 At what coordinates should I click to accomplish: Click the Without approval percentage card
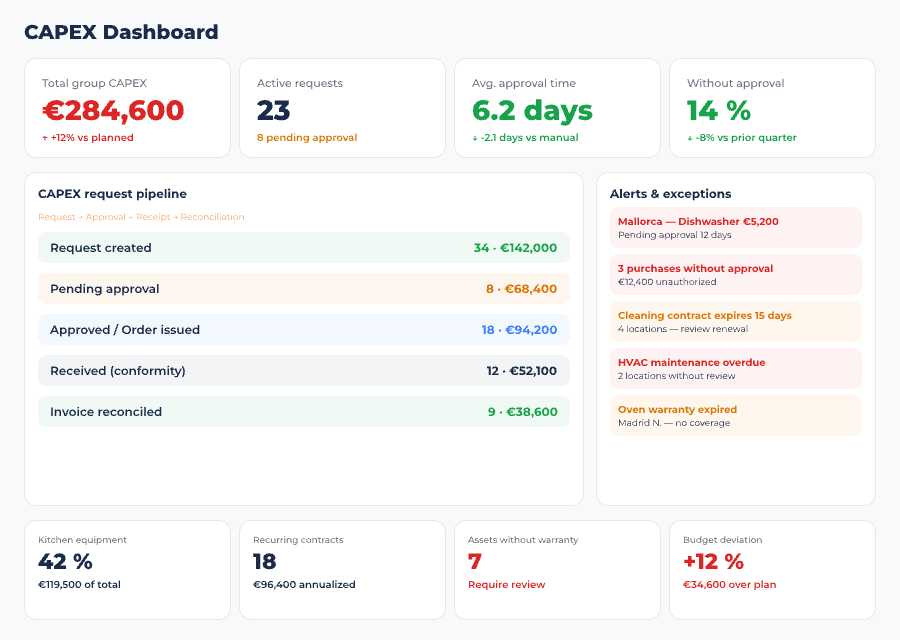[772, 108]
